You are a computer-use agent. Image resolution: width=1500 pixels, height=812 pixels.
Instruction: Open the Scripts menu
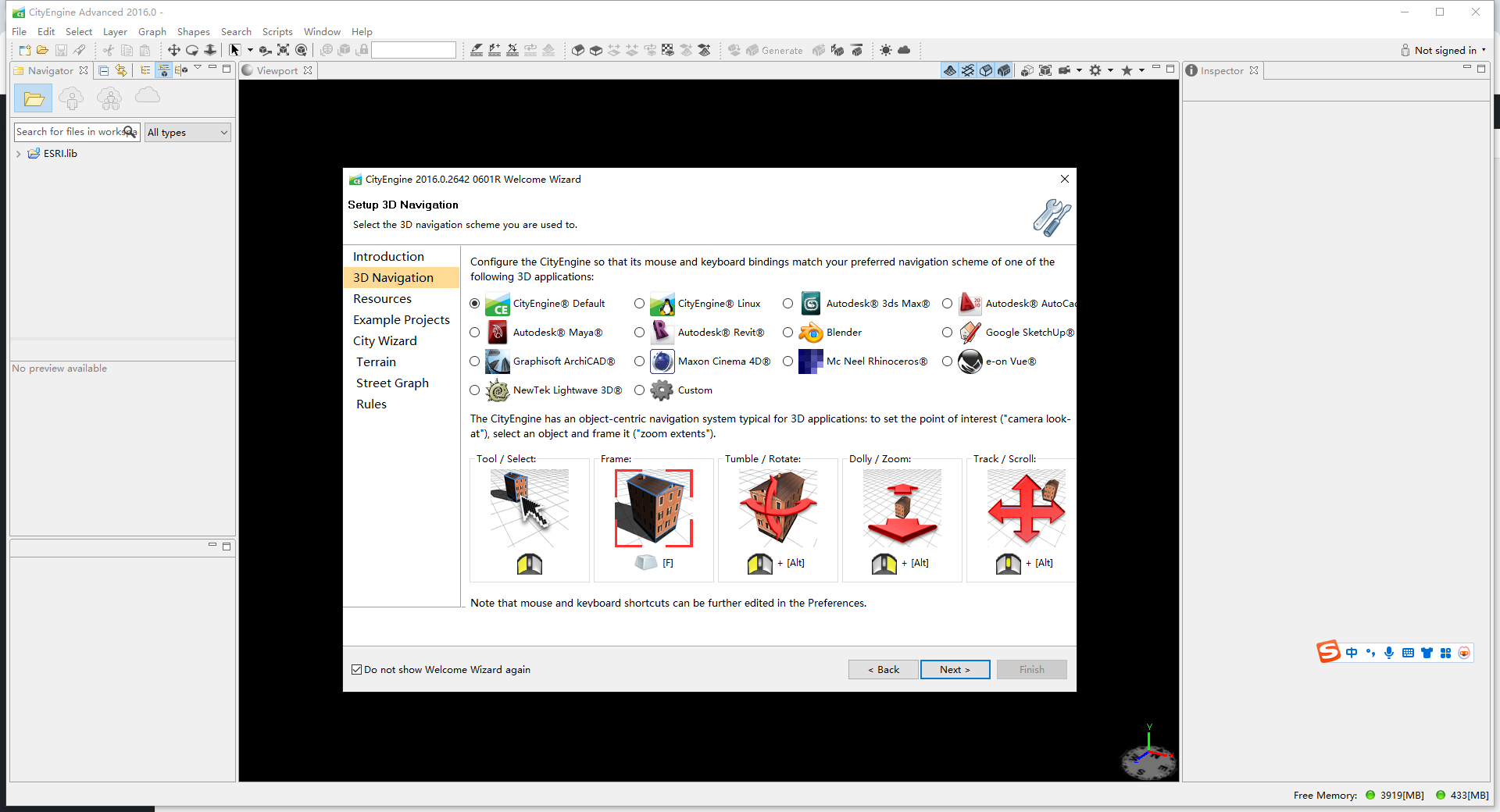tap(277, 31)
